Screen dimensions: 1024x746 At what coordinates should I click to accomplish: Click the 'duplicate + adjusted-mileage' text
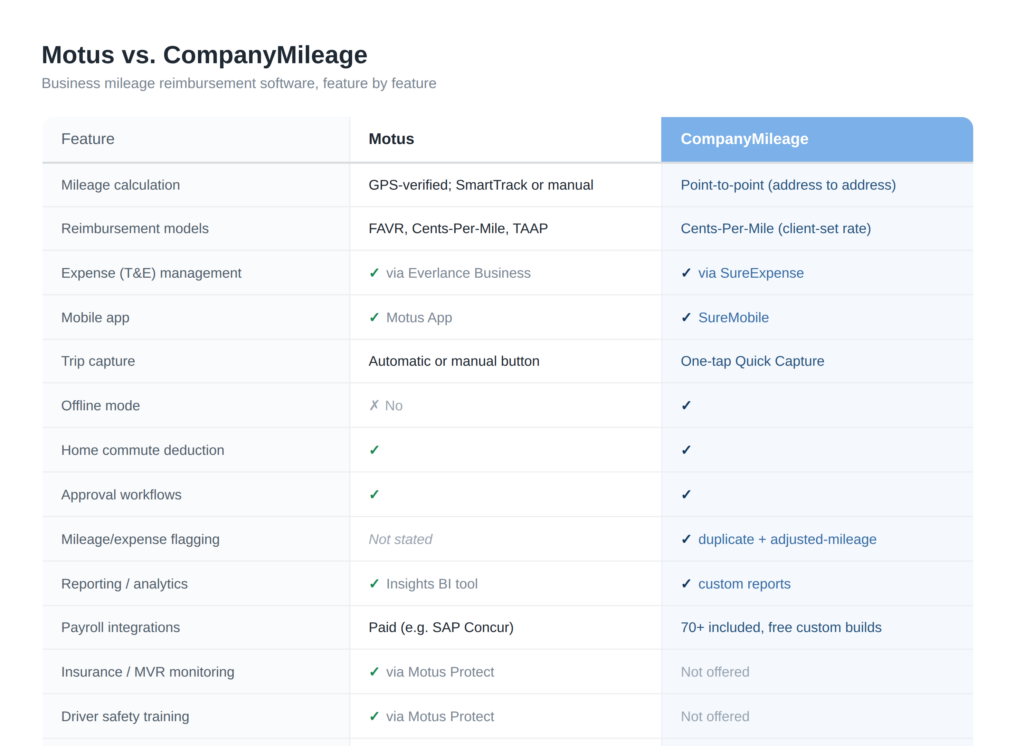pos(788,540)
